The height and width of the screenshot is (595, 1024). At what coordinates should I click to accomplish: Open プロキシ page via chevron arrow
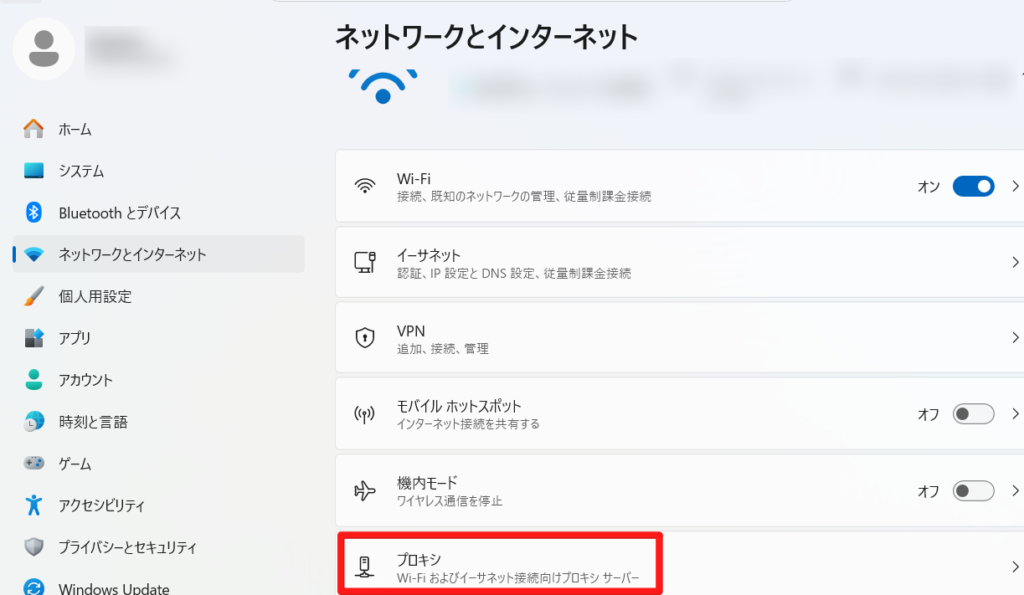tap(1015, 566)
